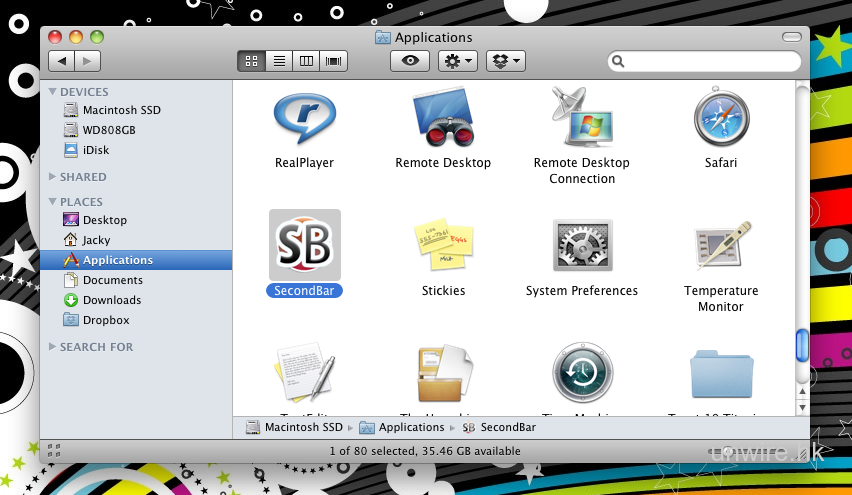
Task: Expand the SHARED sidebar section
Action: 53,177
